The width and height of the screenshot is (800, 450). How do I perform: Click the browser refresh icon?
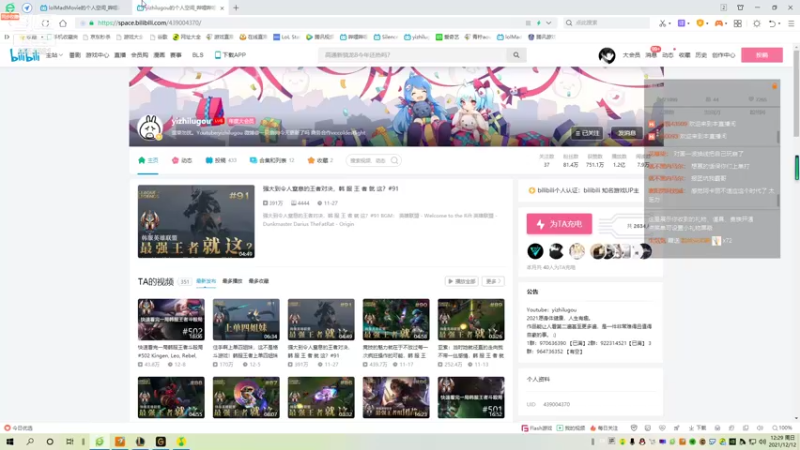pos(45,23)
